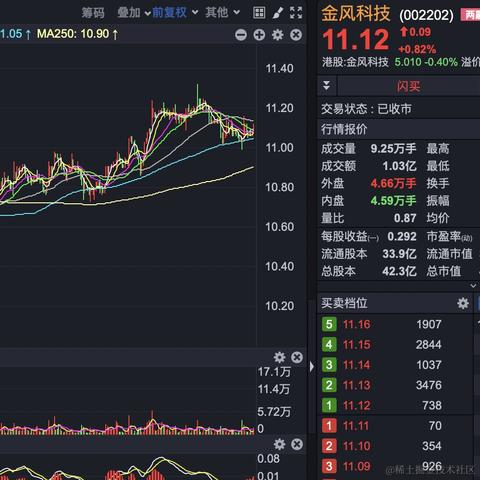
Task: Click the 流通股本 33.9亿 value
Action: pyautogui.click(x=399, y=254)
